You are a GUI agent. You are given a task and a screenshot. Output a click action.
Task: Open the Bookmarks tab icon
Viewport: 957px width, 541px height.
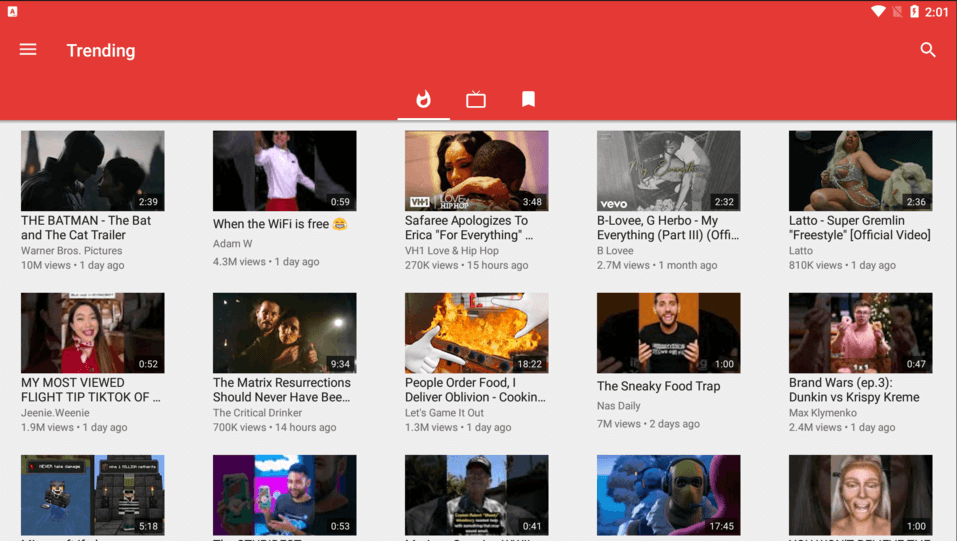point(528,99)
